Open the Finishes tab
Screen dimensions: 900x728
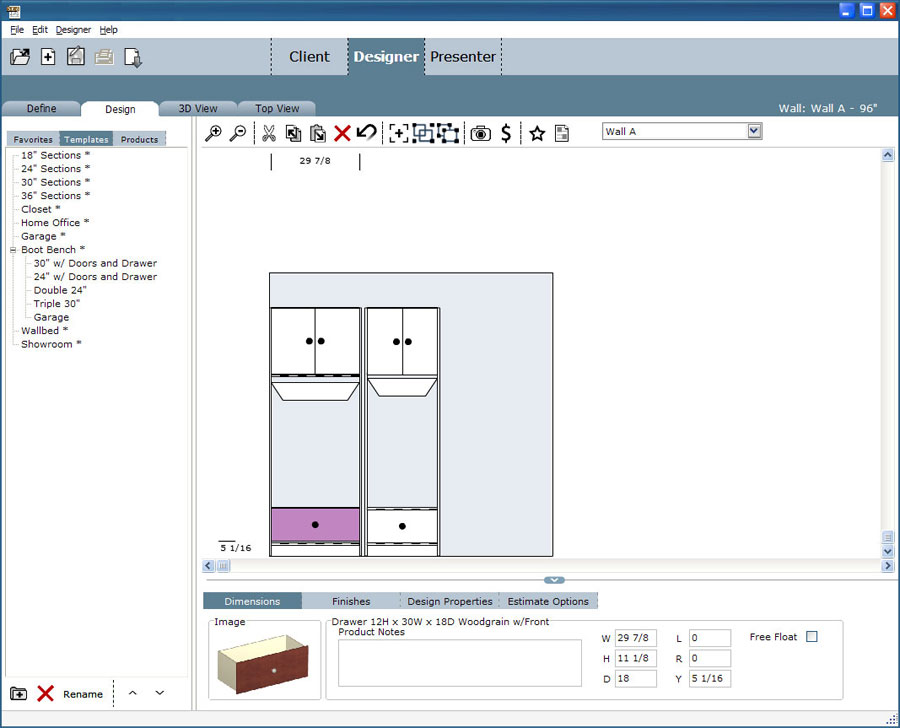[x=351, y=601]
